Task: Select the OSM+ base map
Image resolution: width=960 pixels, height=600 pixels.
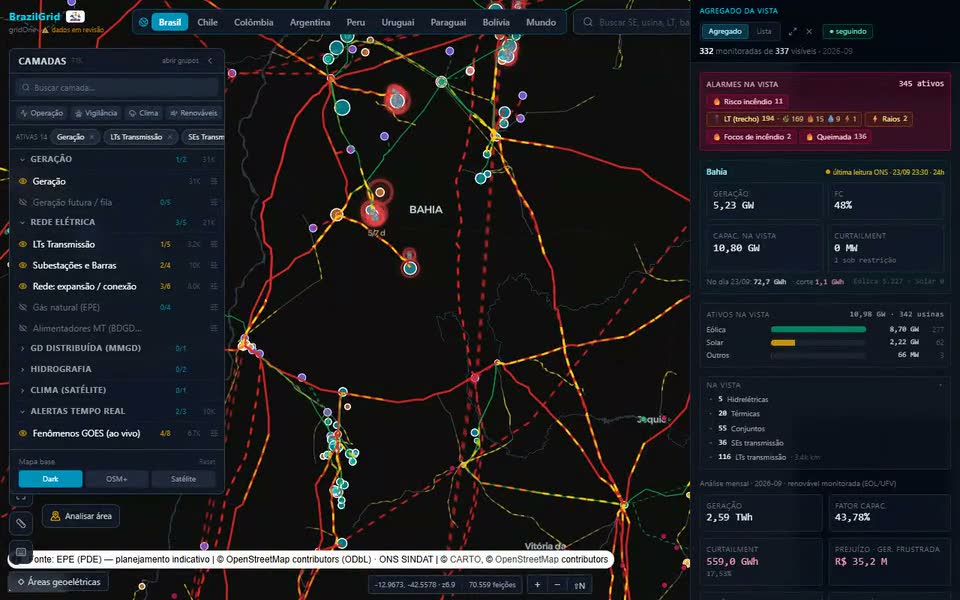Action: click(116, 479)
